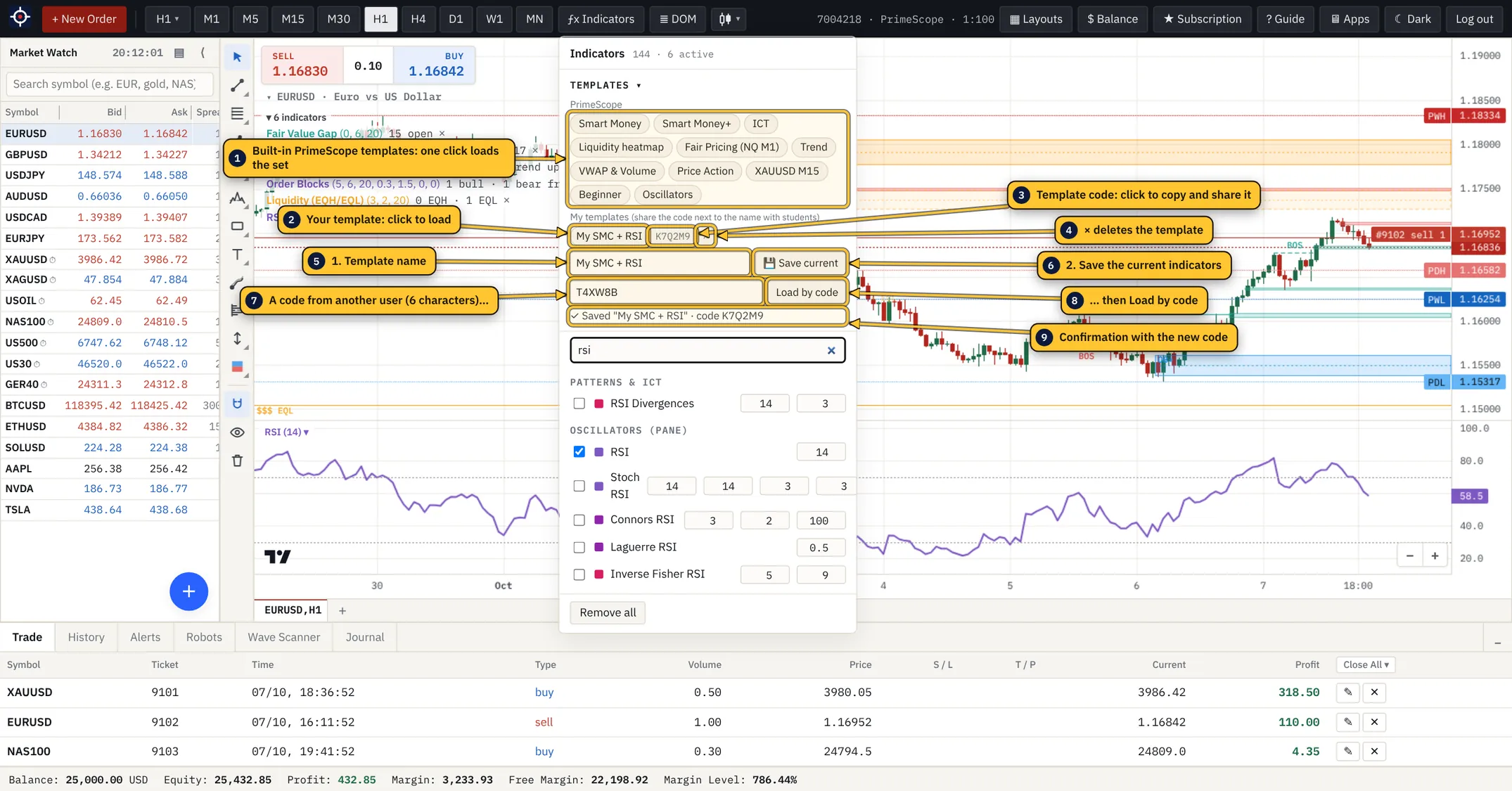Viewport: 1512px width, 791px height.
Task: Enable the Inverse Fisher RSI checkbox
Action: point(579,575)
